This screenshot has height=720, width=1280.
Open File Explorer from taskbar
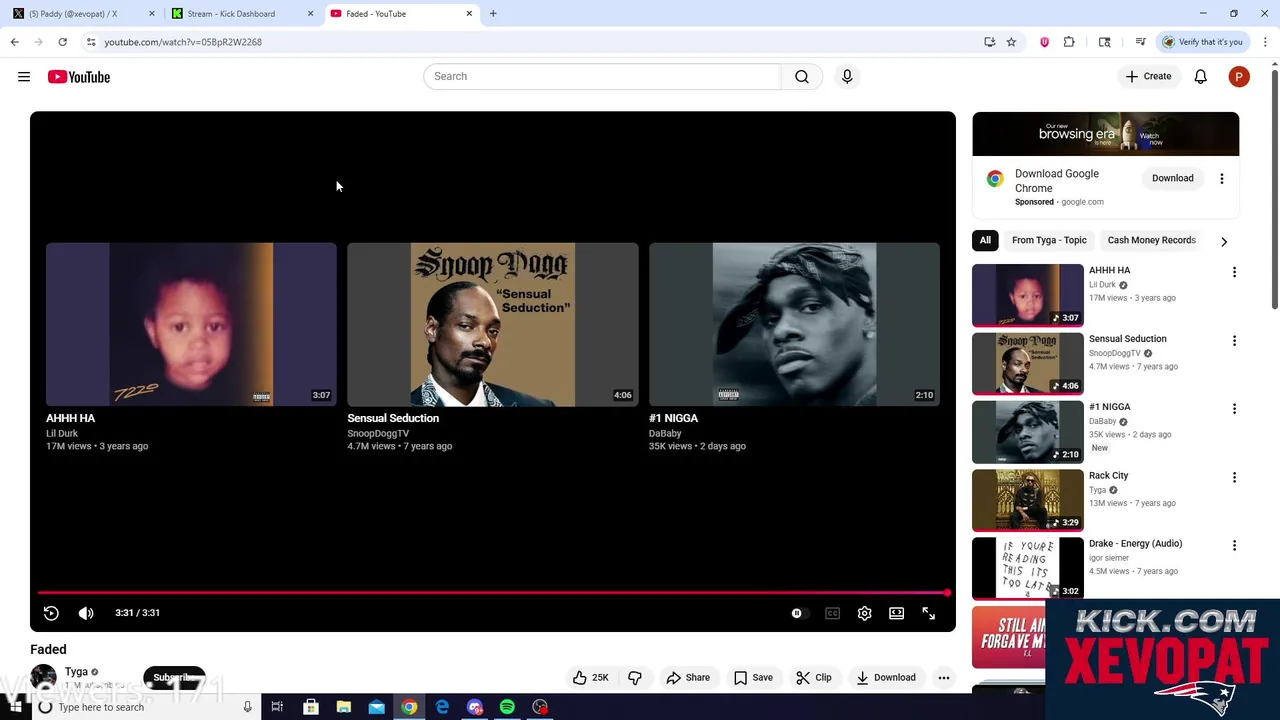(343, 707)
